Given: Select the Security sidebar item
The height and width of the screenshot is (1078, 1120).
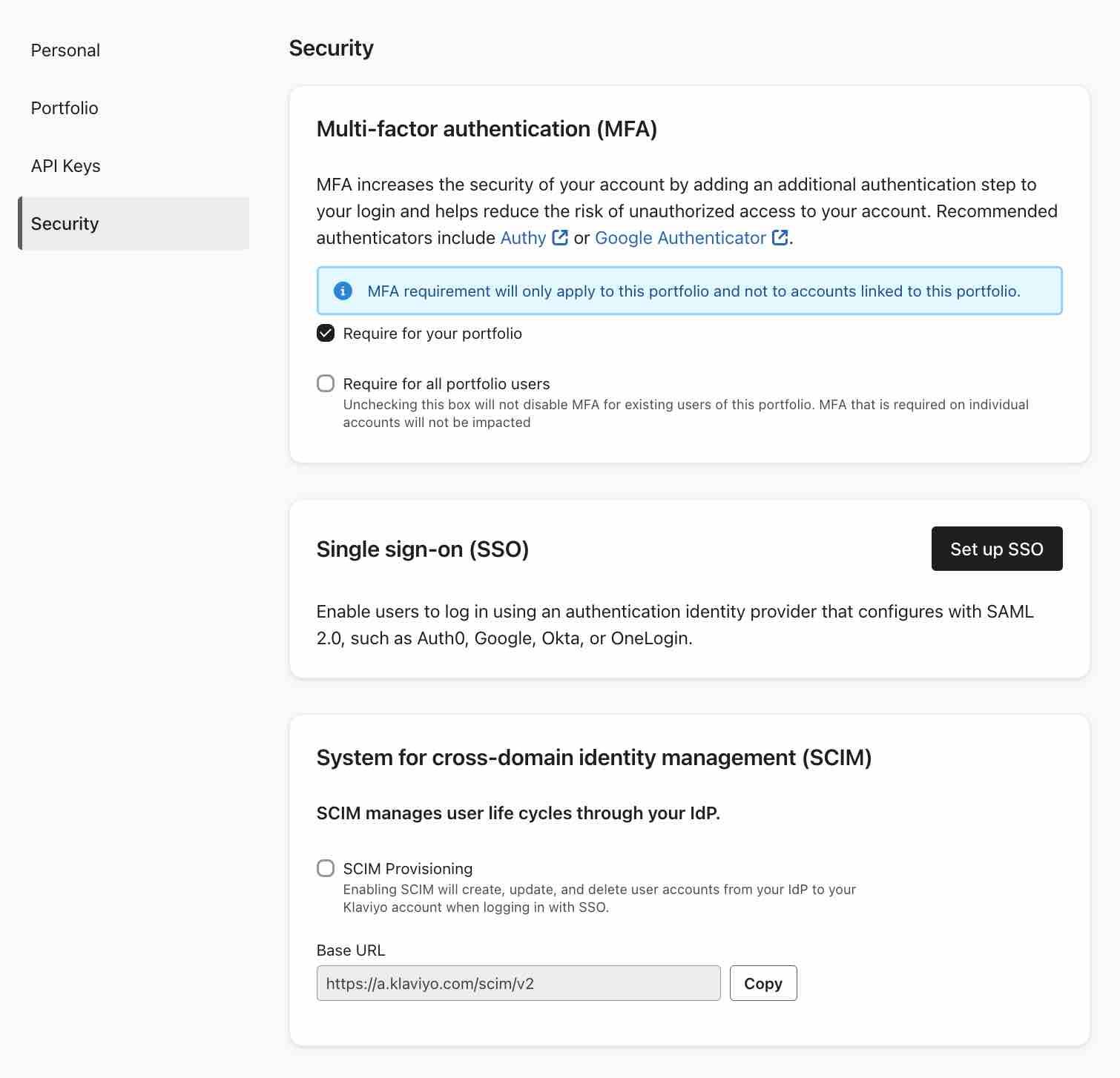Looking at the screenshot, I should (64, 223).
